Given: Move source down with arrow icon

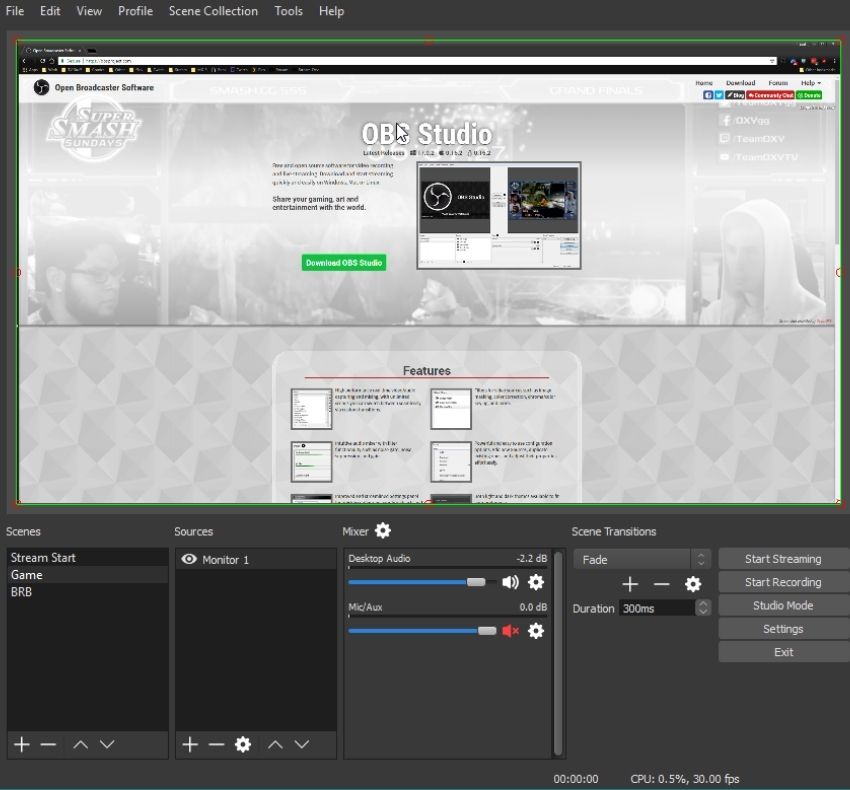Looking at the screenshot, I should pos(301,745).
